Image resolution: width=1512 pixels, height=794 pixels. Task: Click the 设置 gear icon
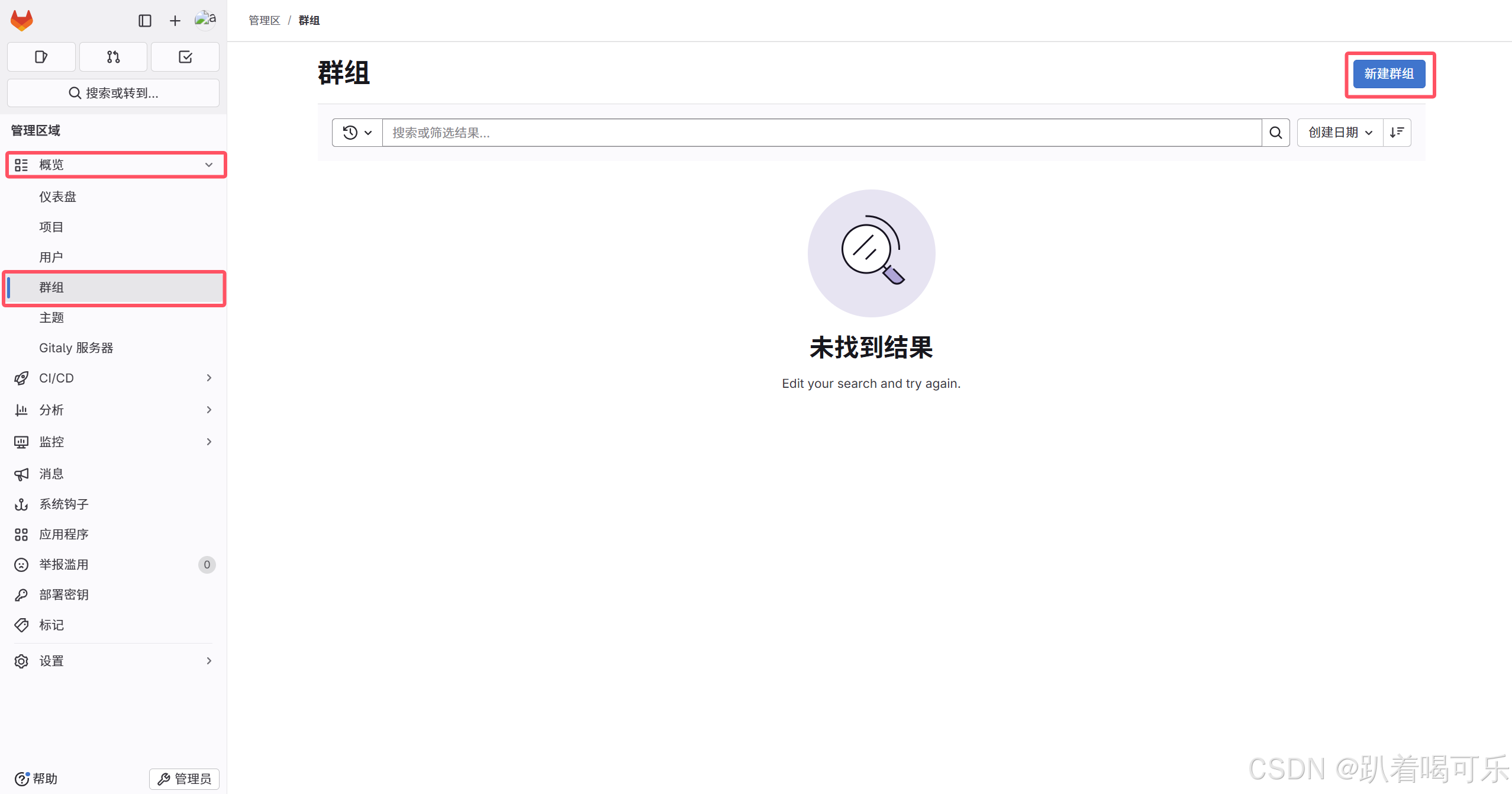point(21,661)
